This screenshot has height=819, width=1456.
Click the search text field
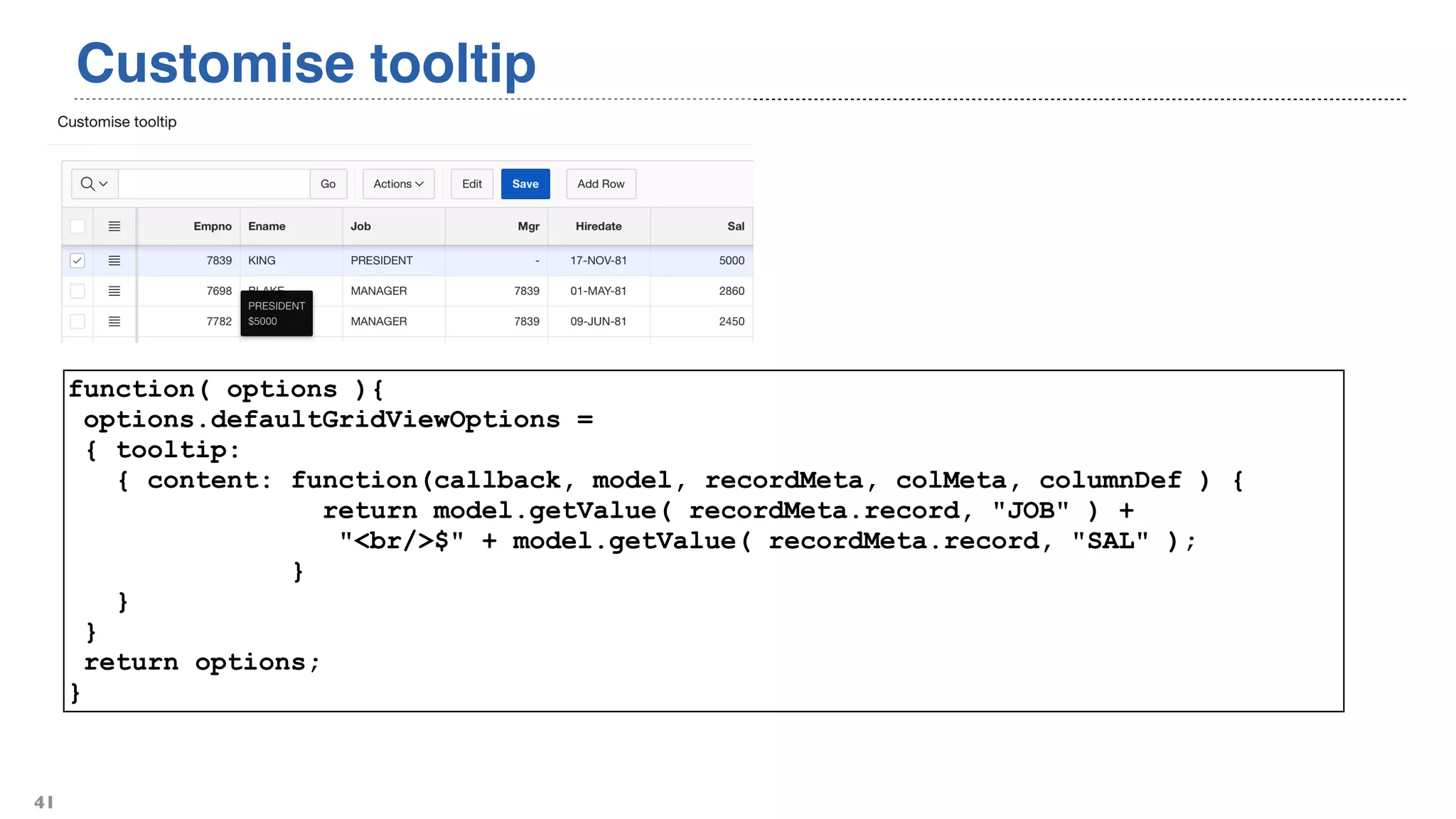click(214, 183)
